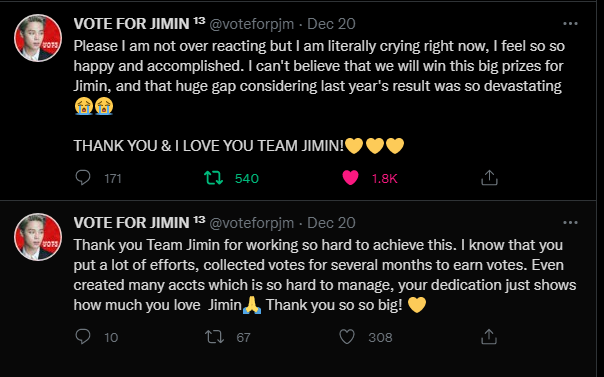The image size is (604, 377).
Task: Visit @voteforpjm handle in second tweet
Action: click(252, 223)
